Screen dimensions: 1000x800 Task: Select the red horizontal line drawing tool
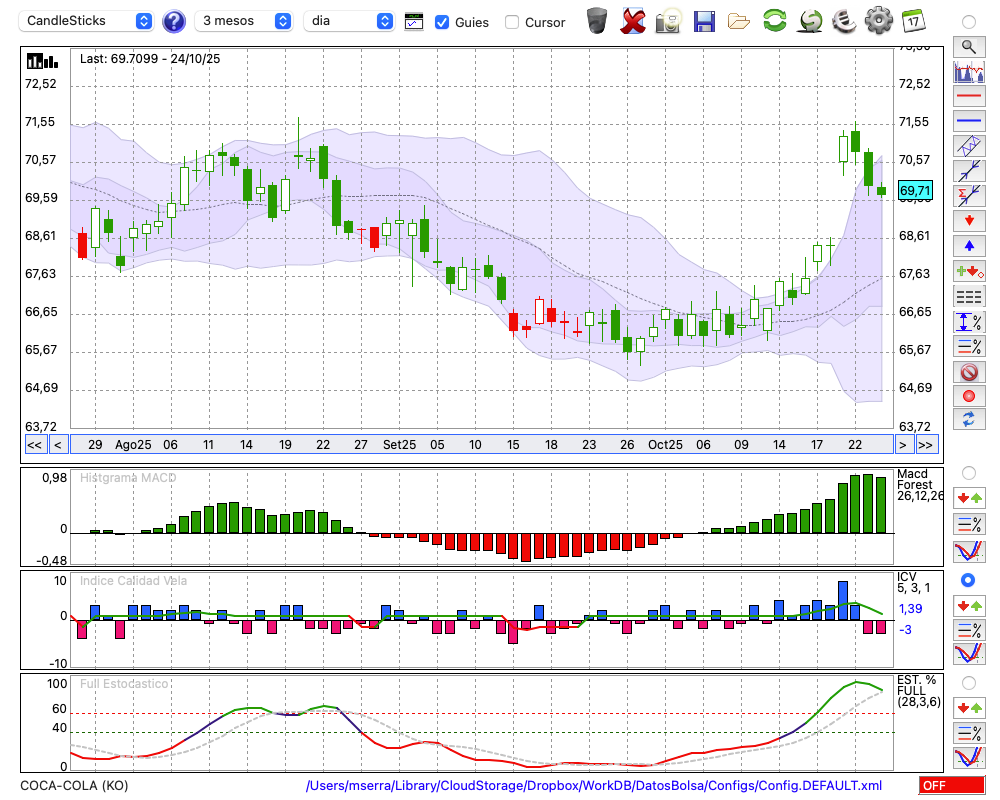click(968, 97)
